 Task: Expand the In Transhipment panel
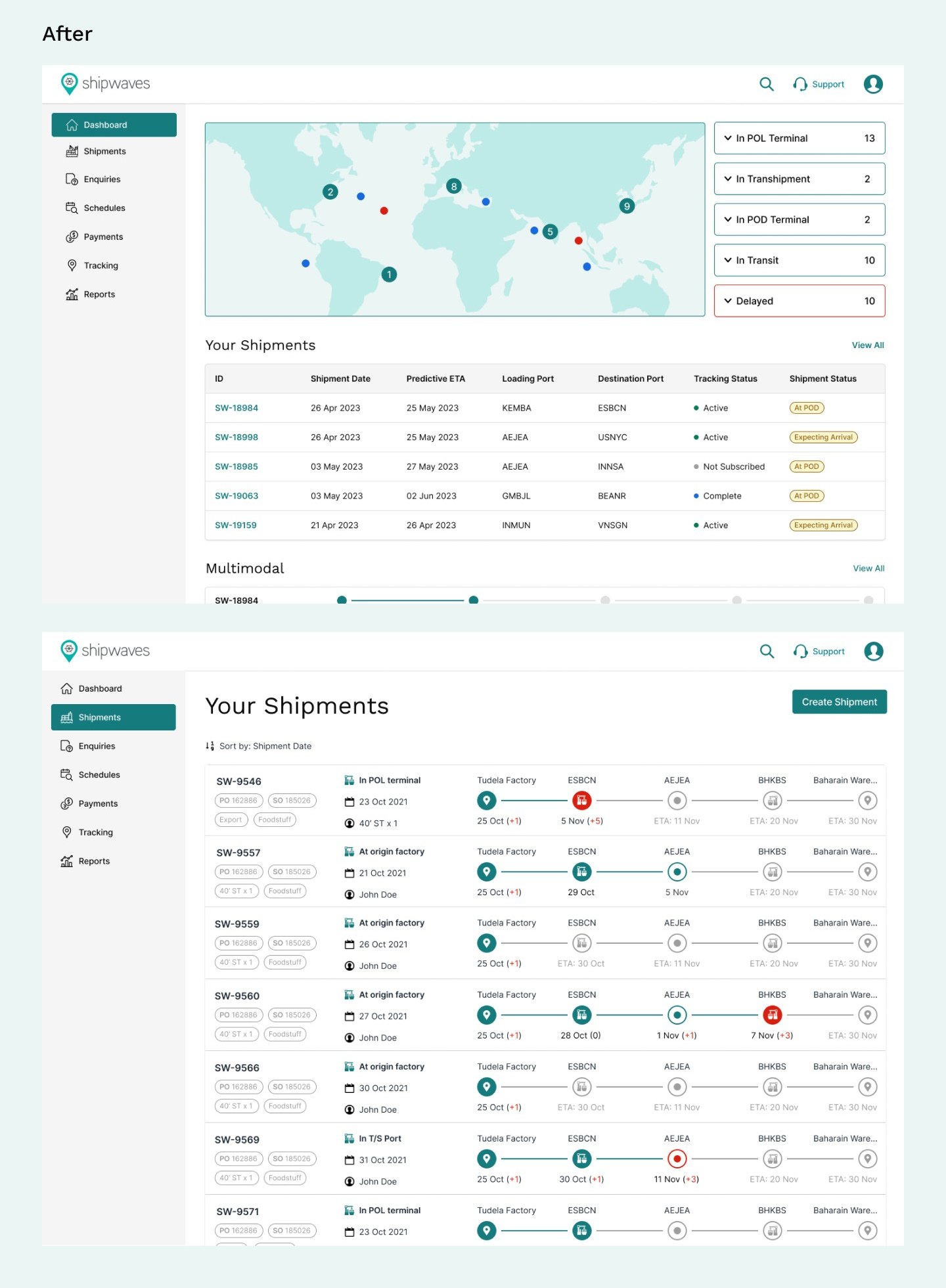(800, 179)
